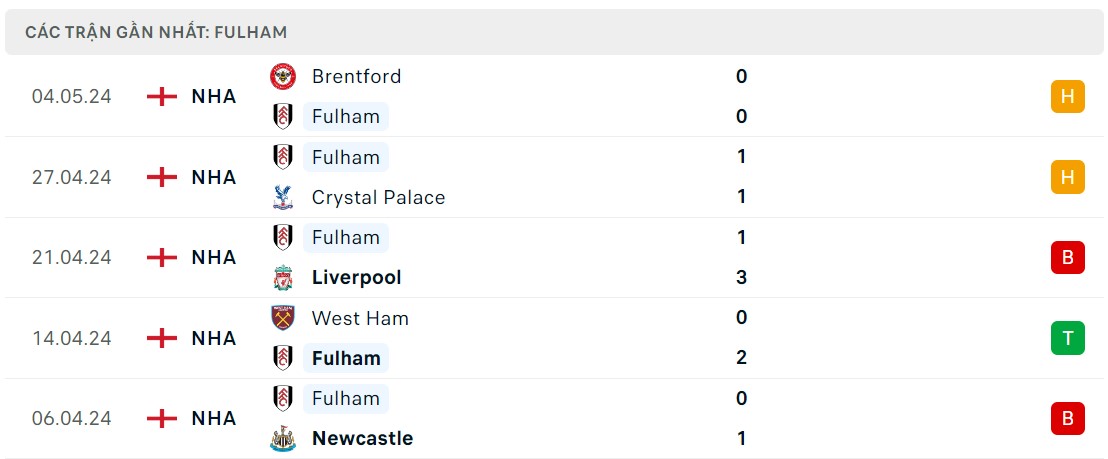Click the England flag on 04.05.24 row
The width and height of the screenshot is (1108, 459).
pos(162,97)
